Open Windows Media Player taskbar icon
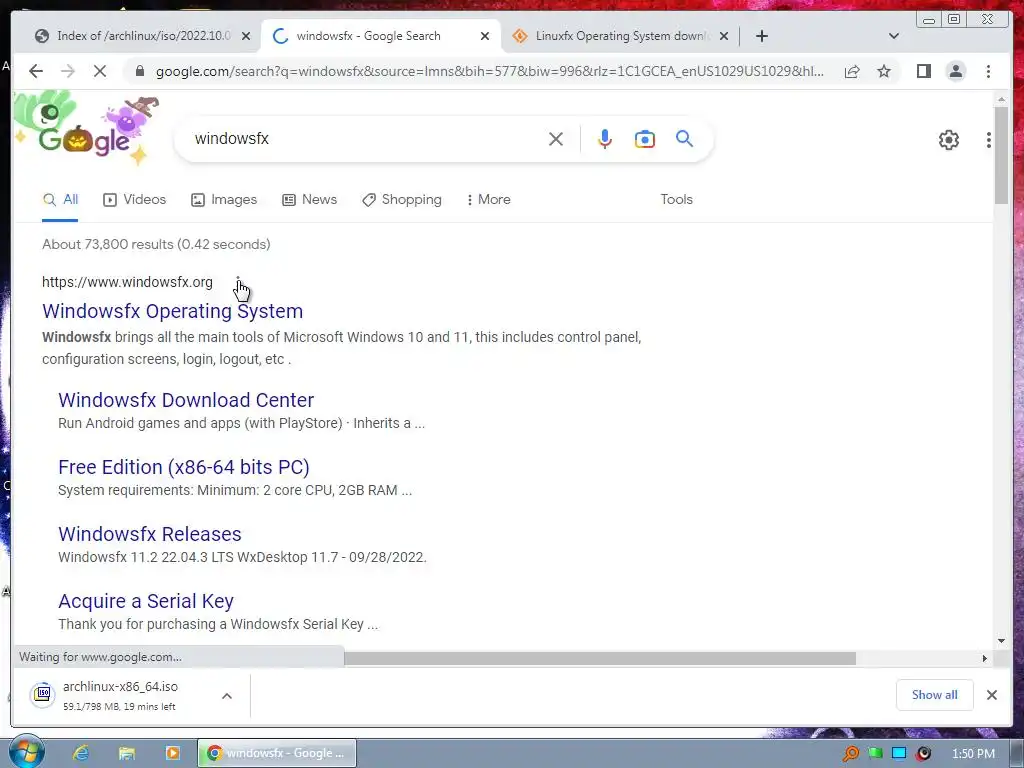 [173, 753]
